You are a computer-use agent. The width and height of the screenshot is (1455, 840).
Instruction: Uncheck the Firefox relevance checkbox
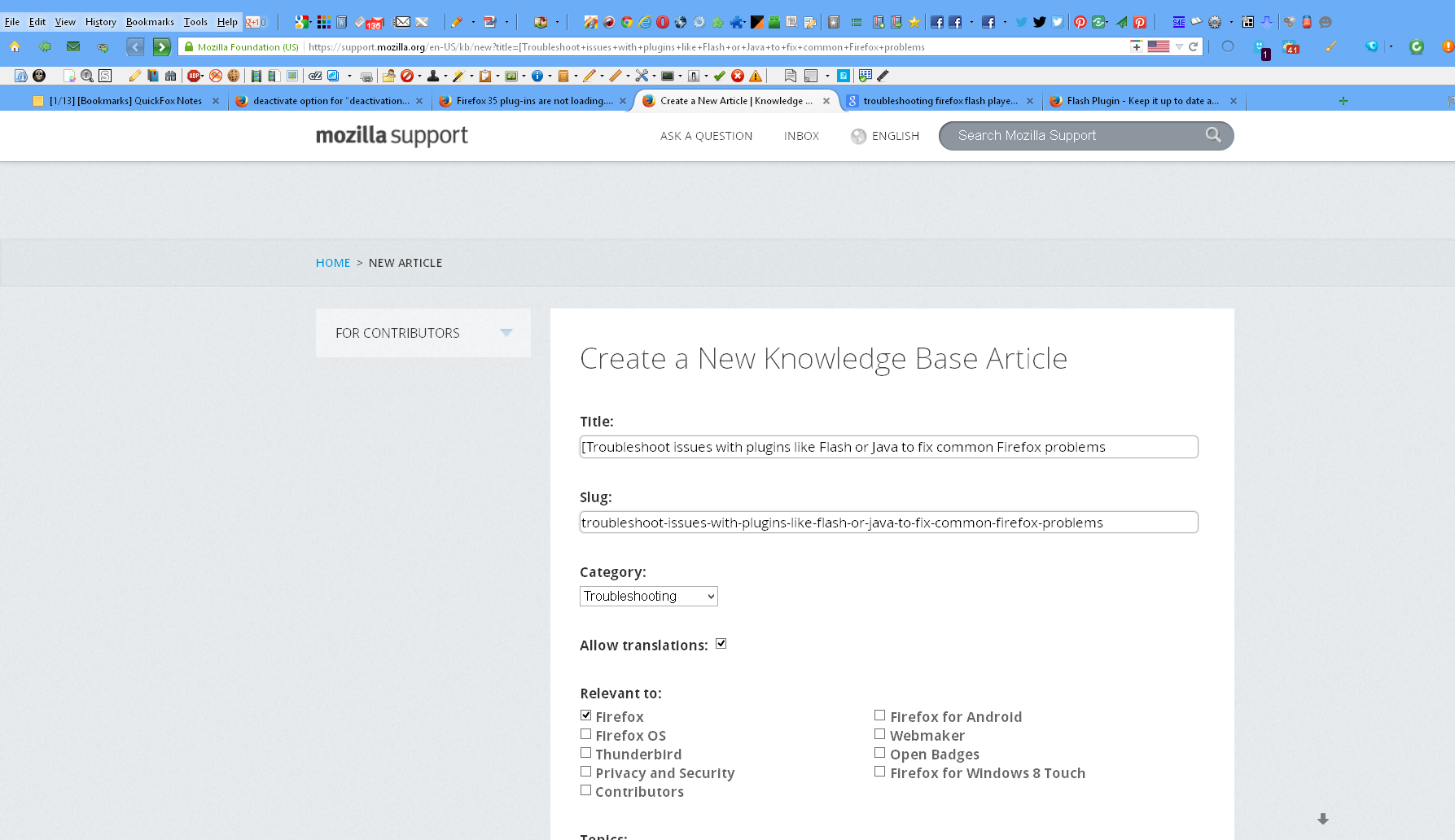point(585,715)
